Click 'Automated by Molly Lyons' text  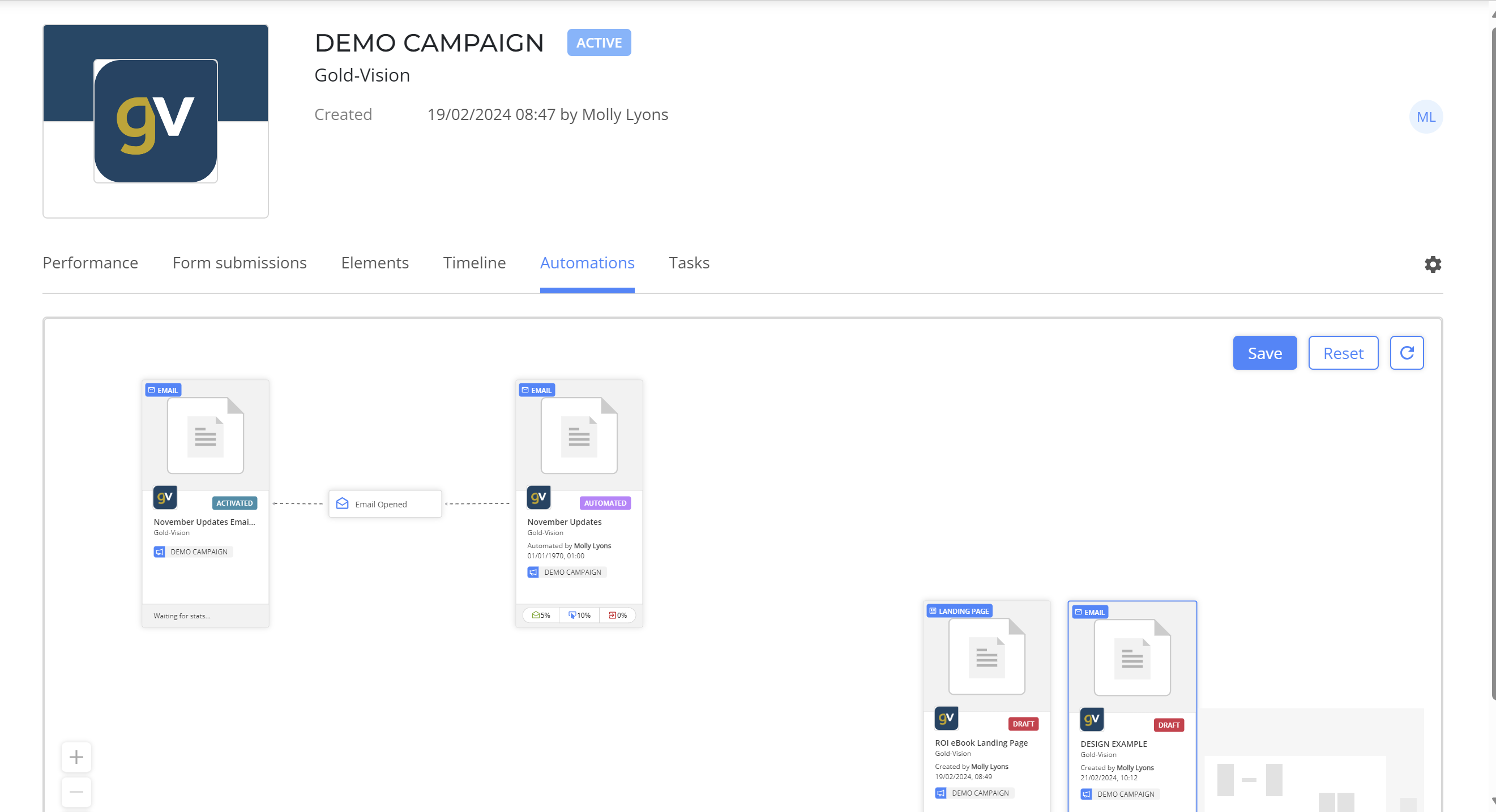(x=569, y=545)
